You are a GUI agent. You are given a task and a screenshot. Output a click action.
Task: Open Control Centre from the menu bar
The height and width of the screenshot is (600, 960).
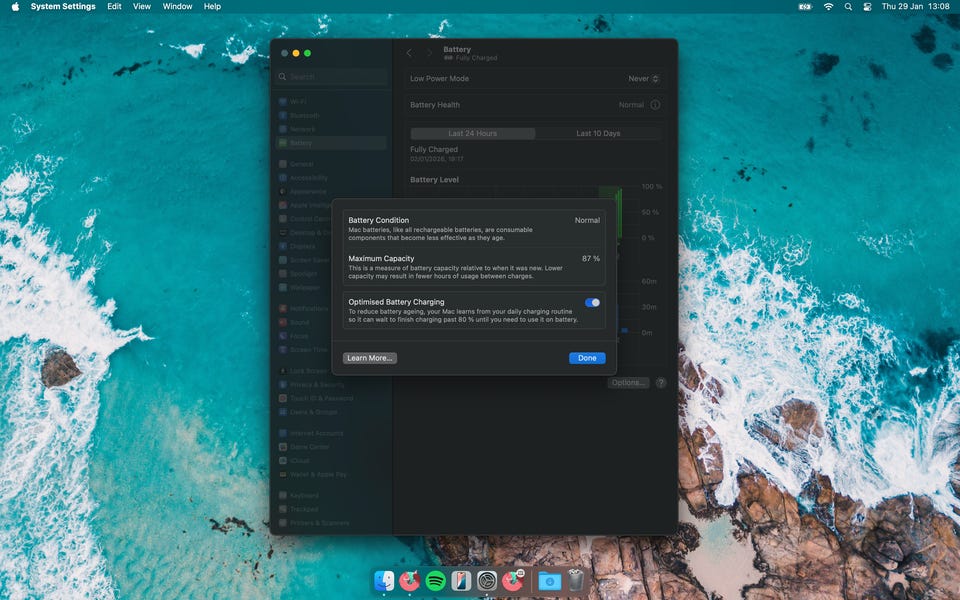866,7
